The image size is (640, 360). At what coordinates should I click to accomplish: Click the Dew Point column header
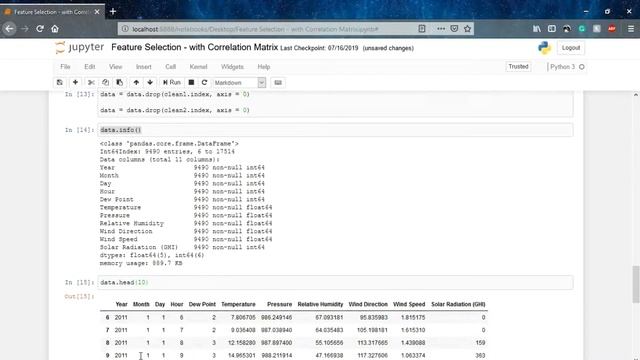click(202, 304)
